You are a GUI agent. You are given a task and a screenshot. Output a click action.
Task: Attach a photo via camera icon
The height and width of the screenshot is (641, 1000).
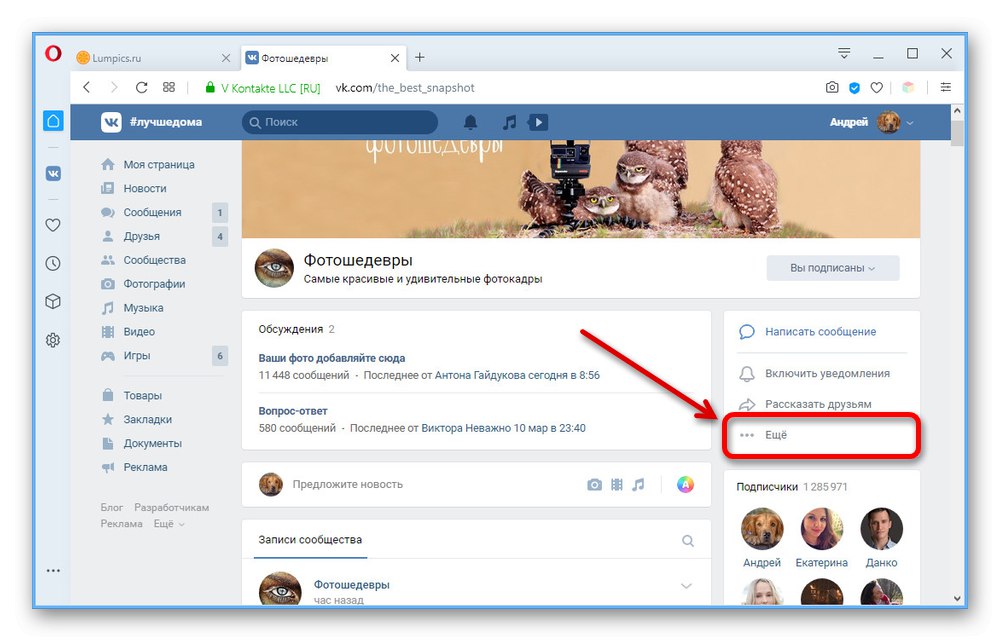tap(594, 485)
